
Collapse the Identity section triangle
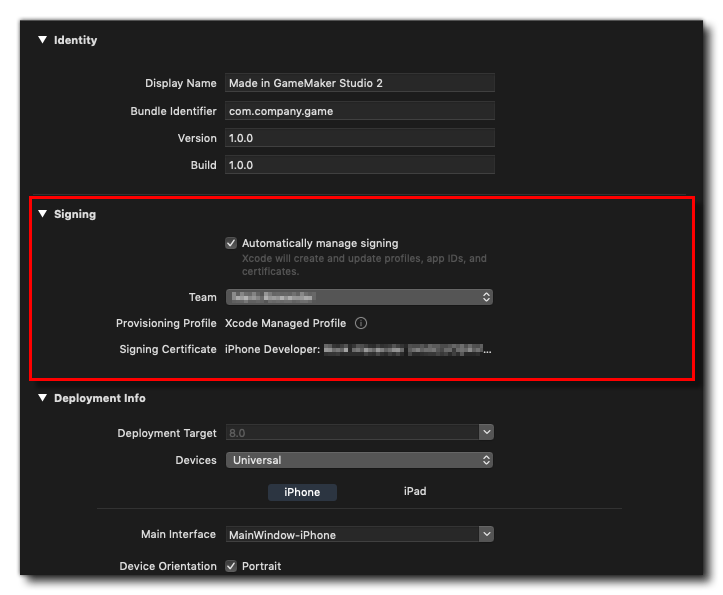coord(42,40)
